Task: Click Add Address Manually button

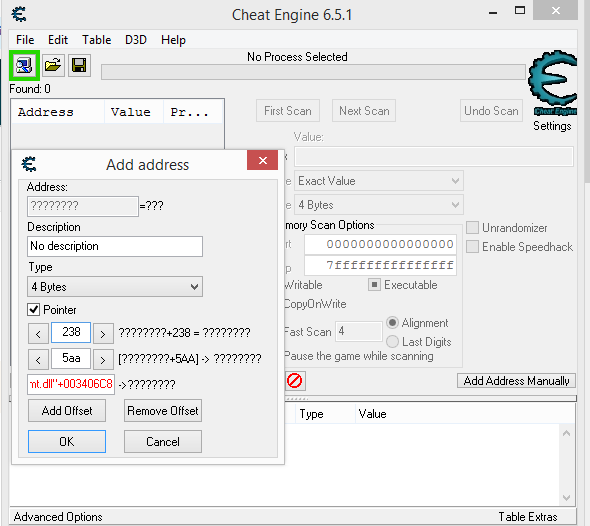Action: (x=516, y=381)
